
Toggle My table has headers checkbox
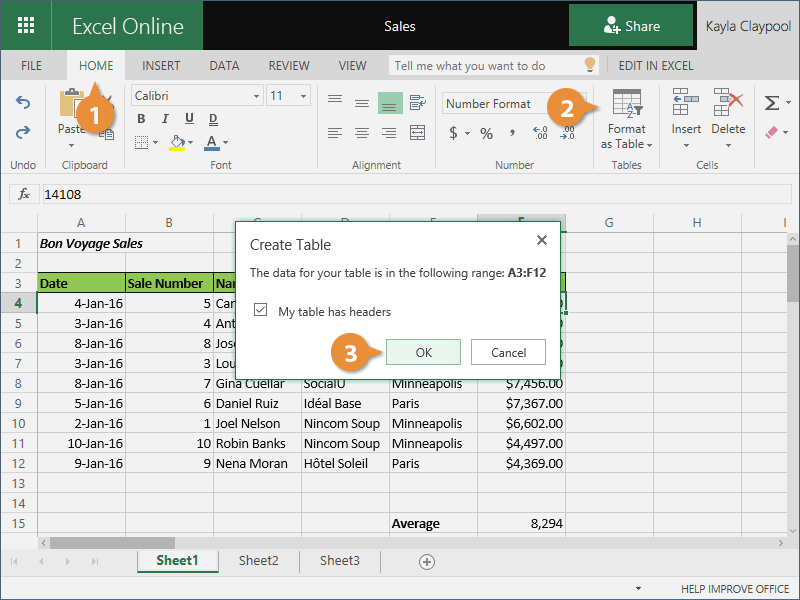click(261, 311)
